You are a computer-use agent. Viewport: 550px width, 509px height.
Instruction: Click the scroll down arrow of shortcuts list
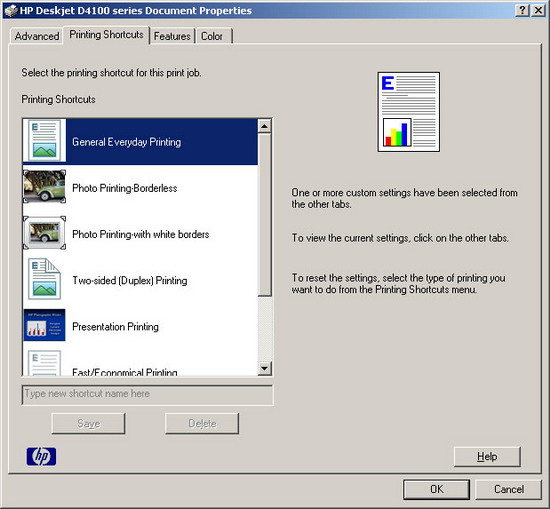tap(264, 369)
